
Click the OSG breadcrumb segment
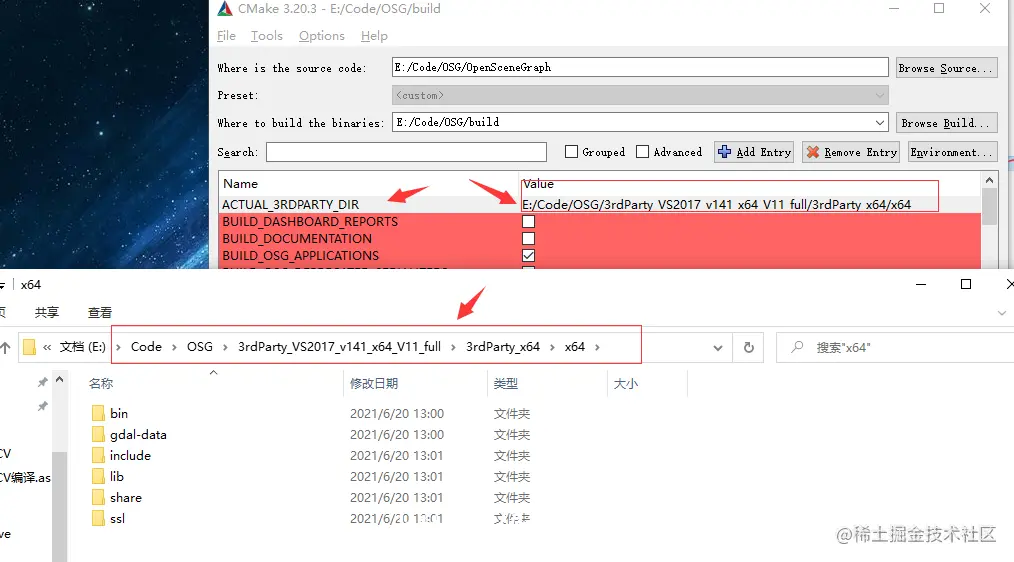[200, 347]
